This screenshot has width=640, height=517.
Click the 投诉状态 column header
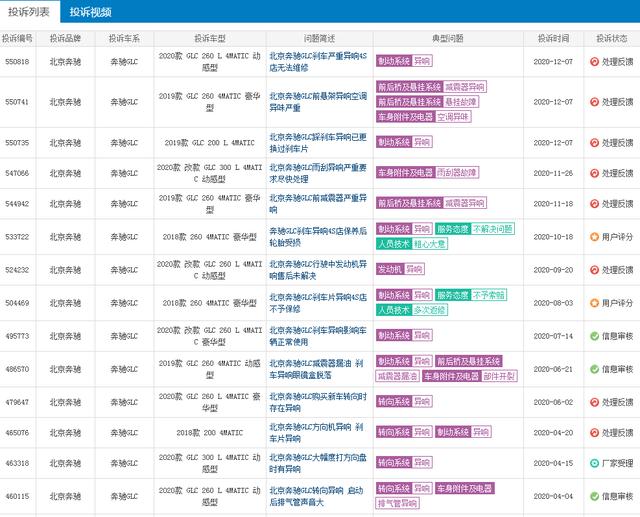612,38
